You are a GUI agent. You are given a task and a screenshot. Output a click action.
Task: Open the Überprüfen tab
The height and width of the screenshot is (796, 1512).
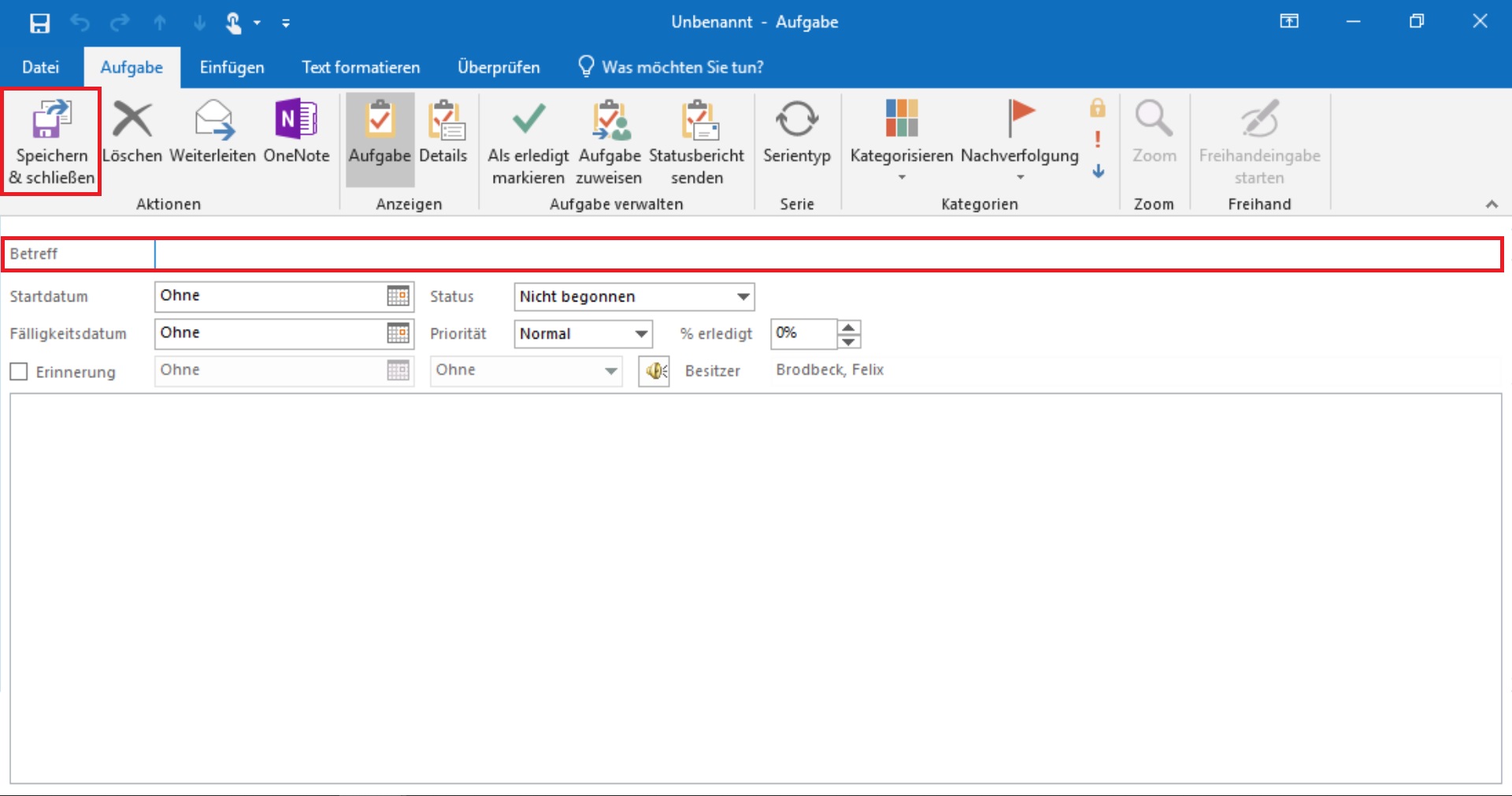click(498, 67)
